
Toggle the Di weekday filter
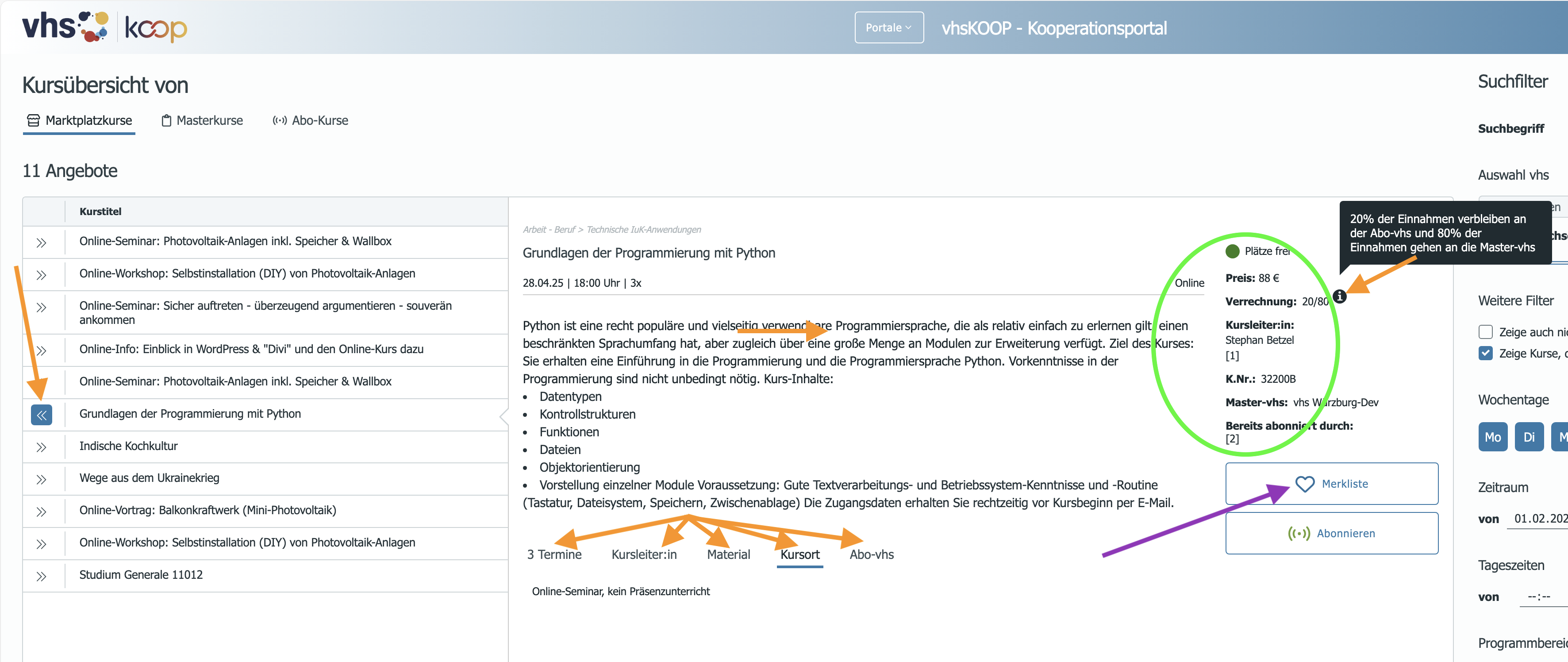pyautogui.click(x=1529, y=437)
